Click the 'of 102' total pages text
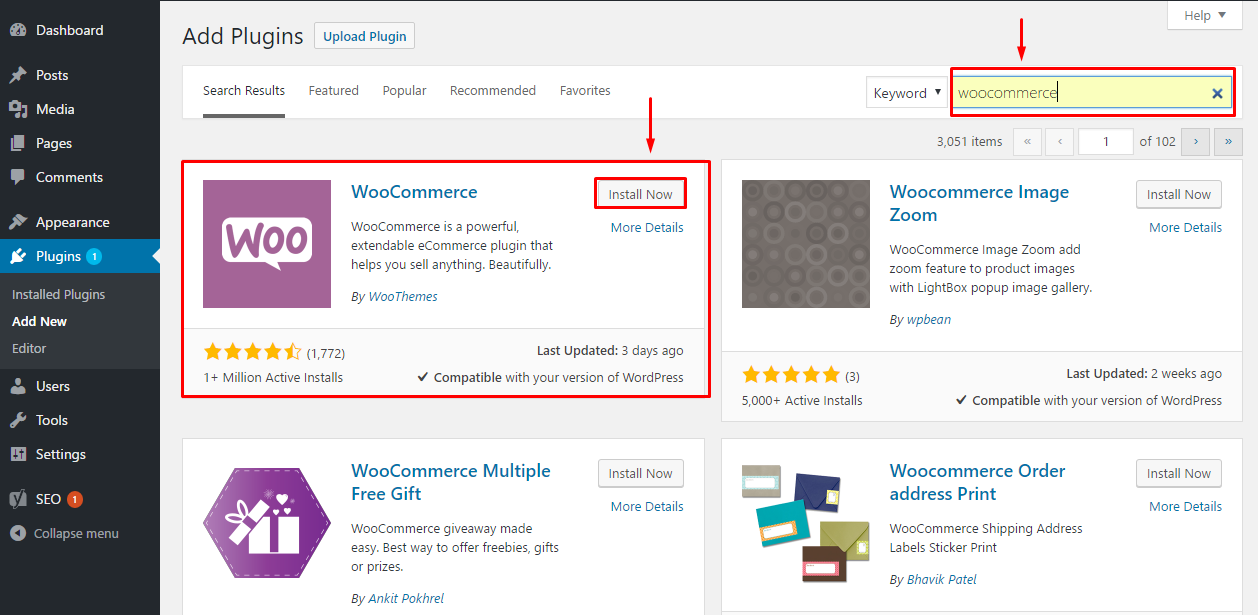This screenshot has height=615, width=1258. (x=1158, y=142)
